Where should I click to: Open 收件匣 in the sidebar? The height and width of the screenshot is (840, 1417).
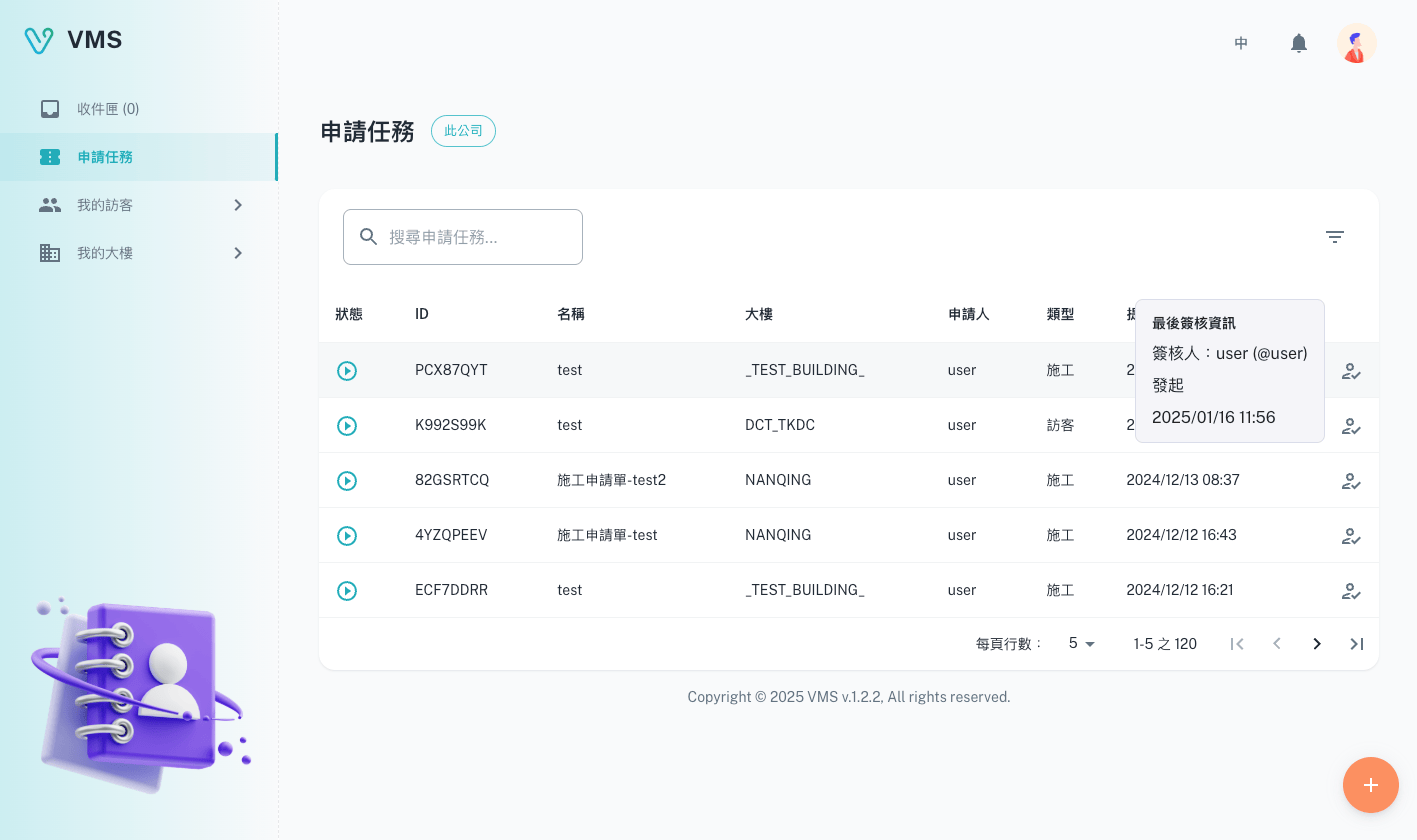(x=108, y=109)
